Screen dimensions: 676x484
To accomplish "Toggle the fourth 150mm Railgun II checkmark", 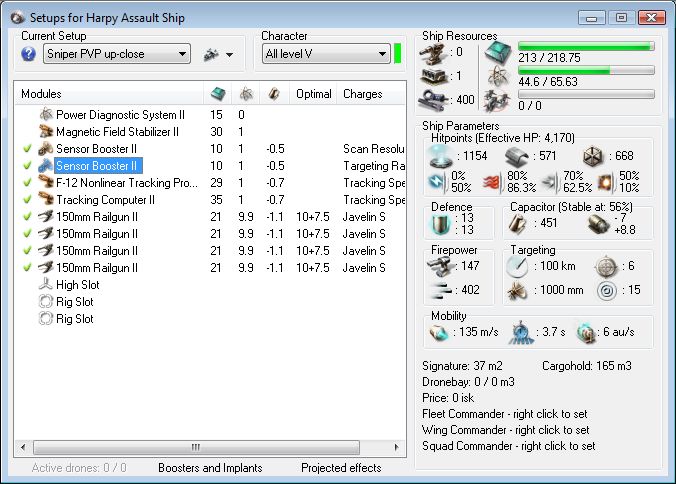I will (x=27, y=268).
